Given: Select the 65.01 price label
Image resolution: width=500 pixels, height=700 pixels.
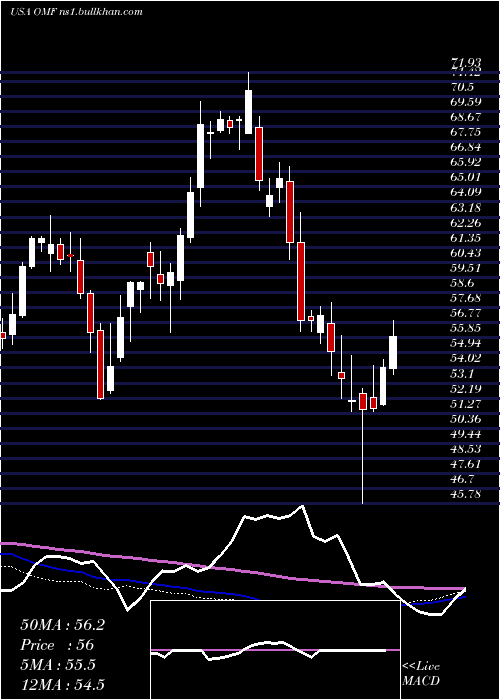Looking at the screenshot, I should (466, 177).
